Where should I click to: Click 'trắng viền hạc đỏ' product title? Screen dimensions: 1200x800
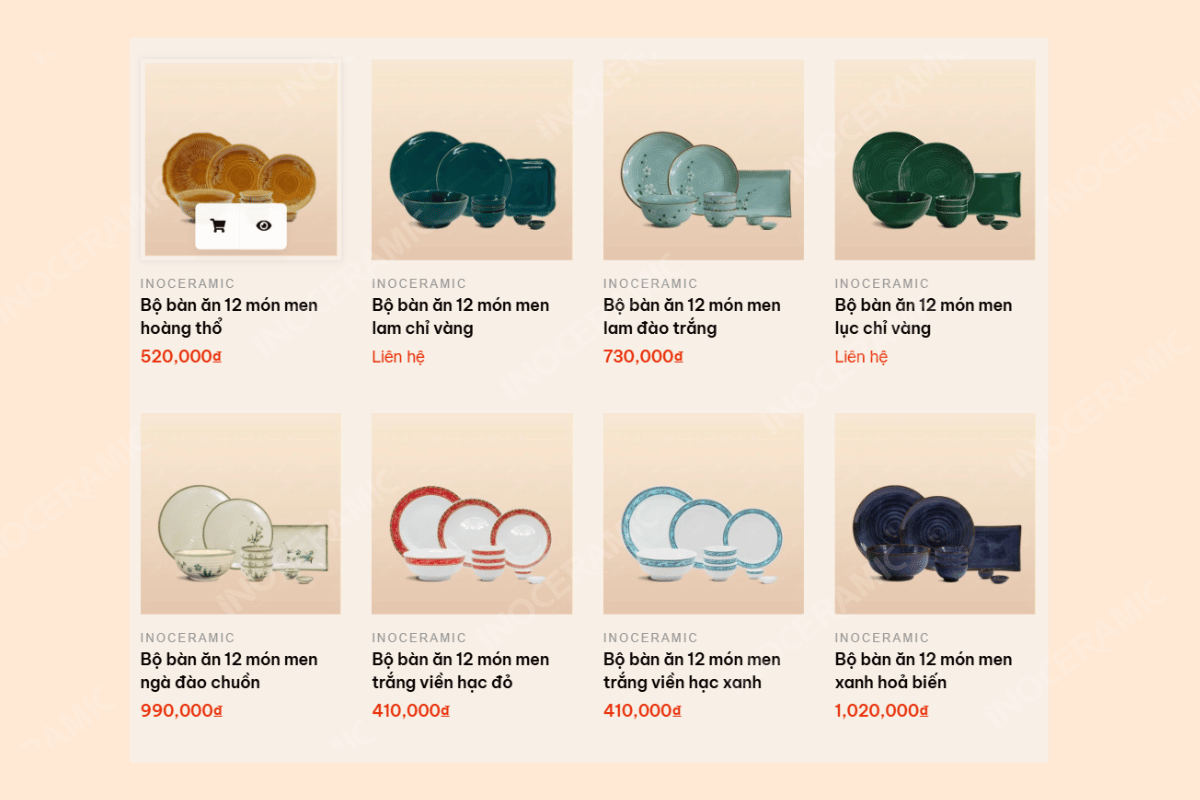tap(461, 670)
